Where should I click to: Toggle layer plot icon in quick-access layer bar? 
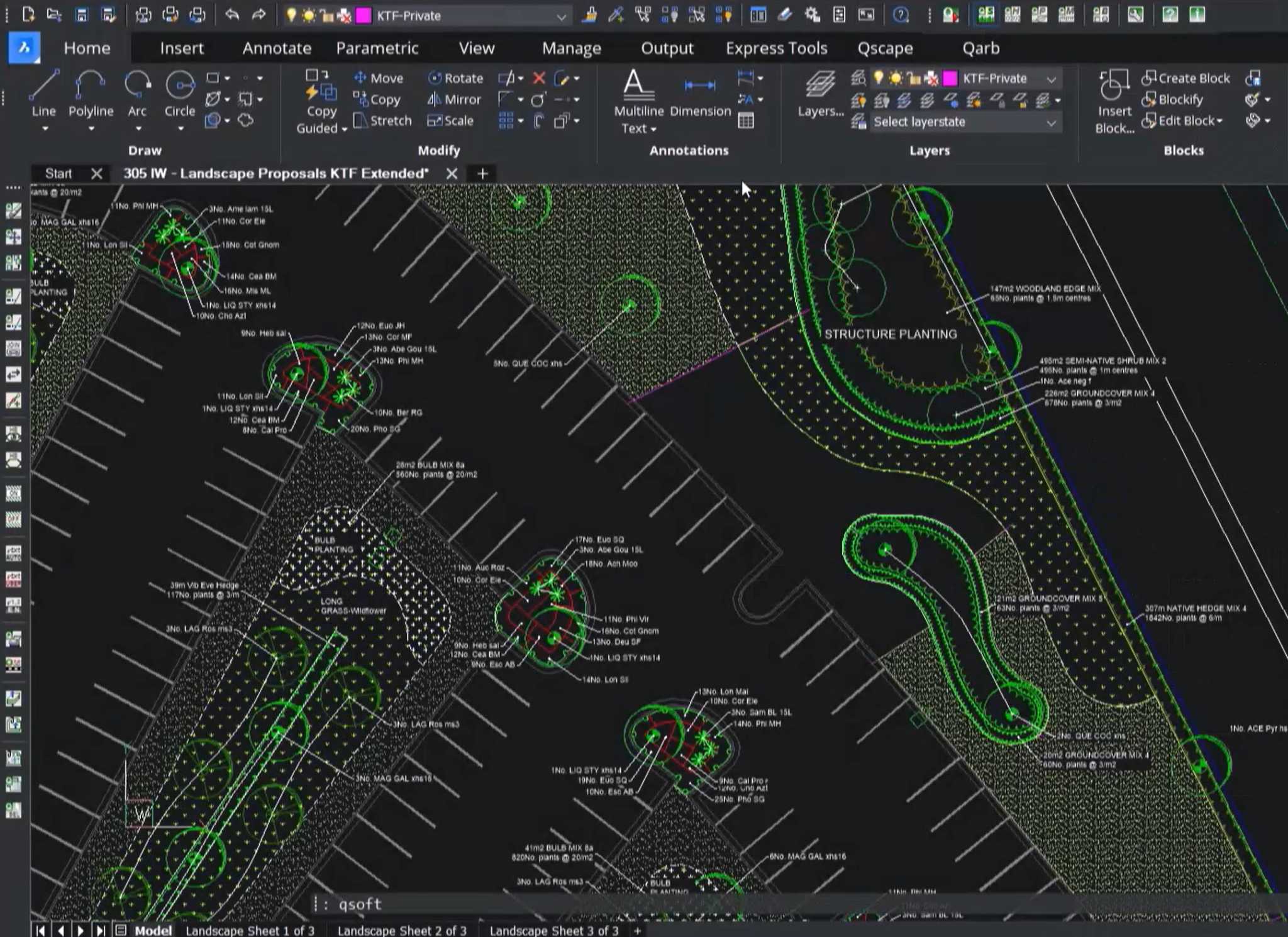(x=344, y=16)
